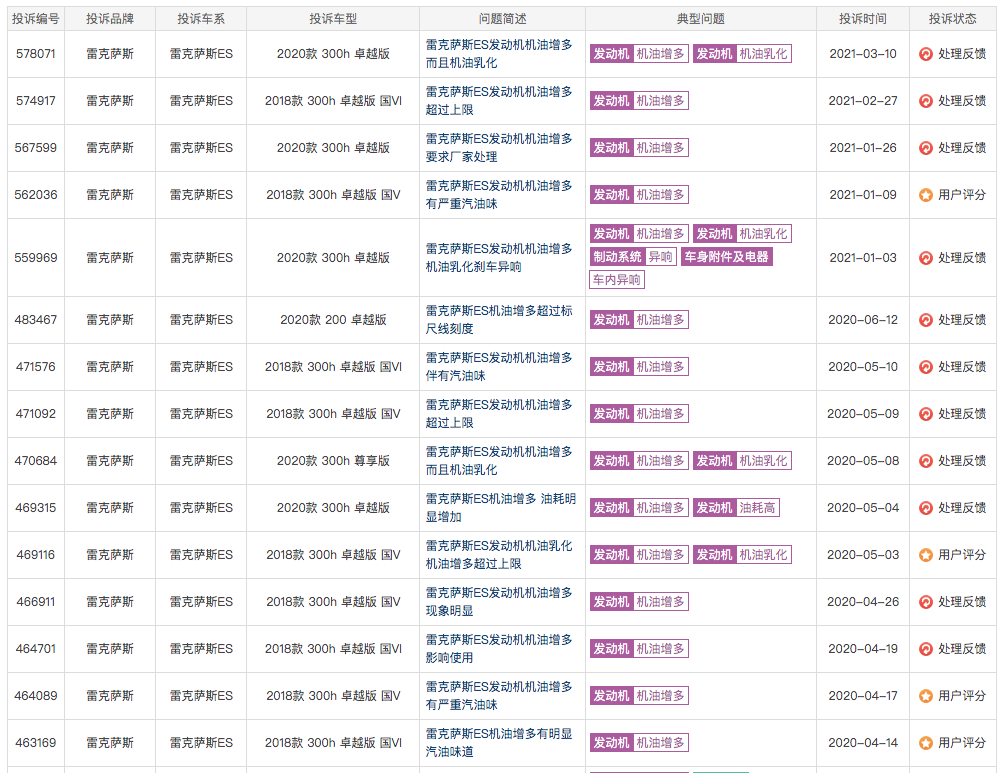The height and width of the screenshot is (773, 1002).
Task: Click 投诉车型 column header
Action: click(333, 19)
